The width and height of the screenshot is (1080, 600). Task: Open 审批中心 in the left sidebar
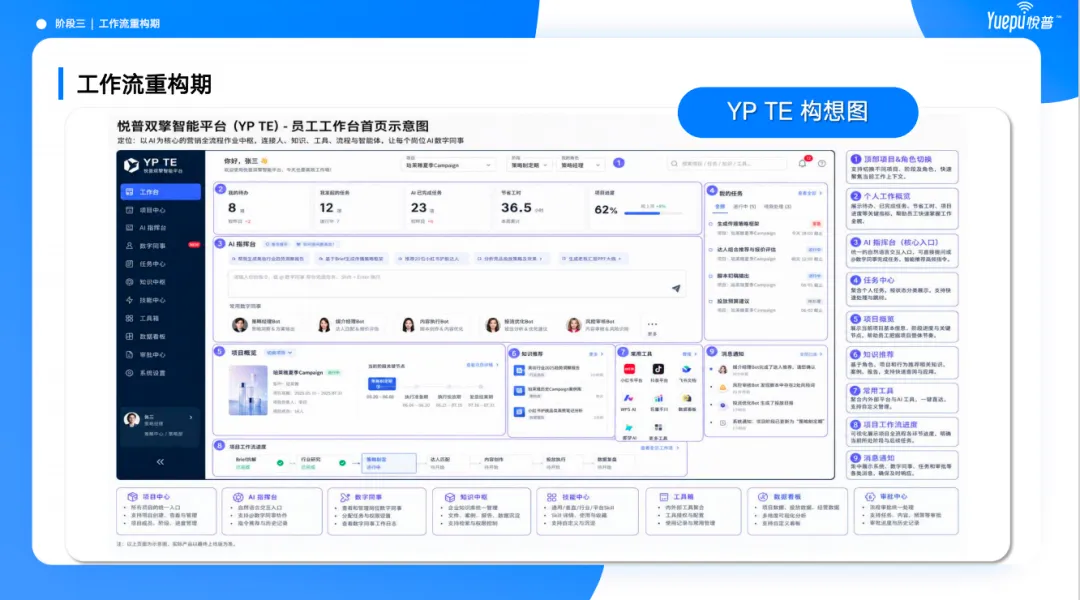(x=160, y=355)
